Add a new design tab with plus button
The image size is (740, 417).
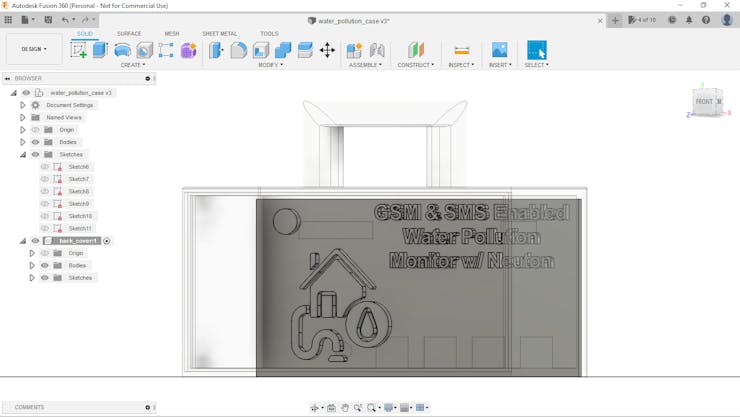point(615,20)
